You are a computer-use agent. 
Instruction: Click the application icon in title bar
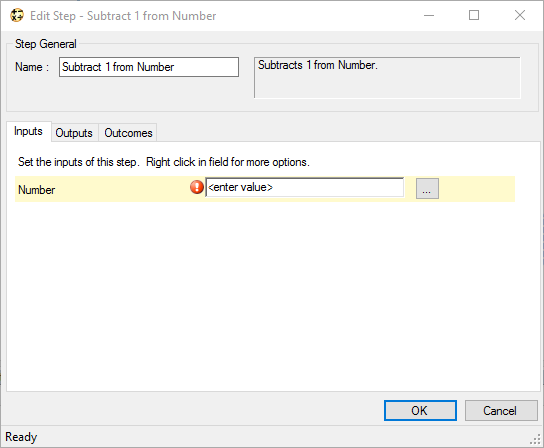point(17,15)
